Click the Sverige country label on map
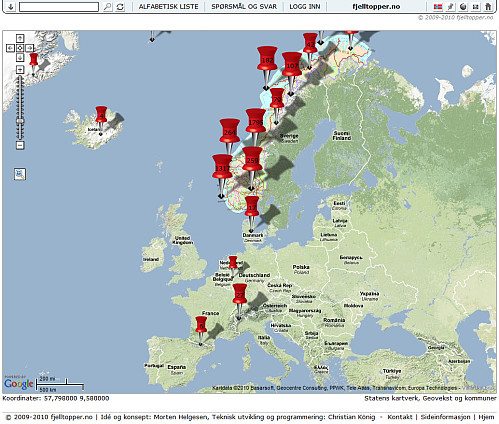The width and height of the screenshot is (499, 424). [289, 138]
